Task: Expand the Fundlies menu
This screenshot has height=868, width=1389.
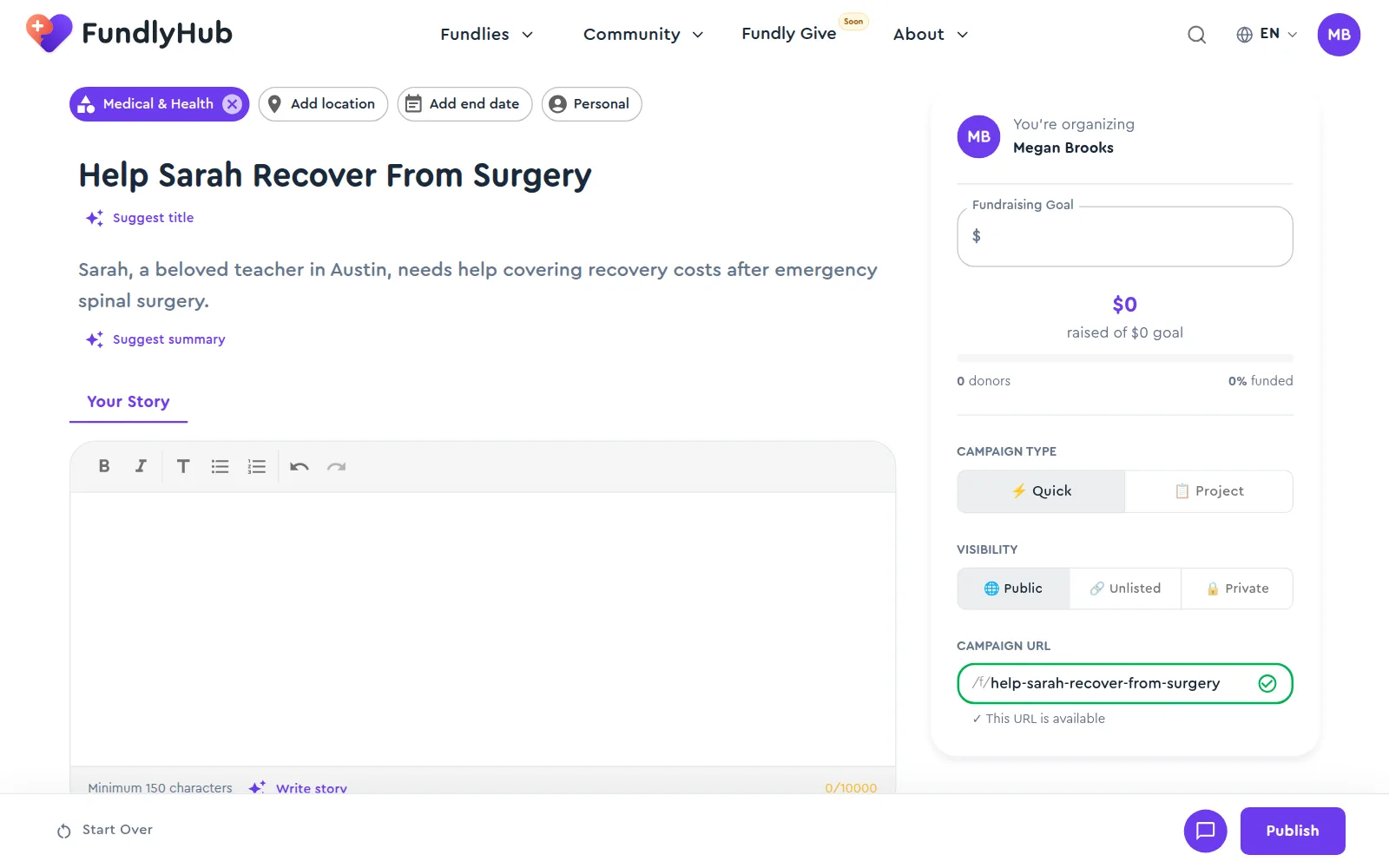Action: click(x=486, y=35)
